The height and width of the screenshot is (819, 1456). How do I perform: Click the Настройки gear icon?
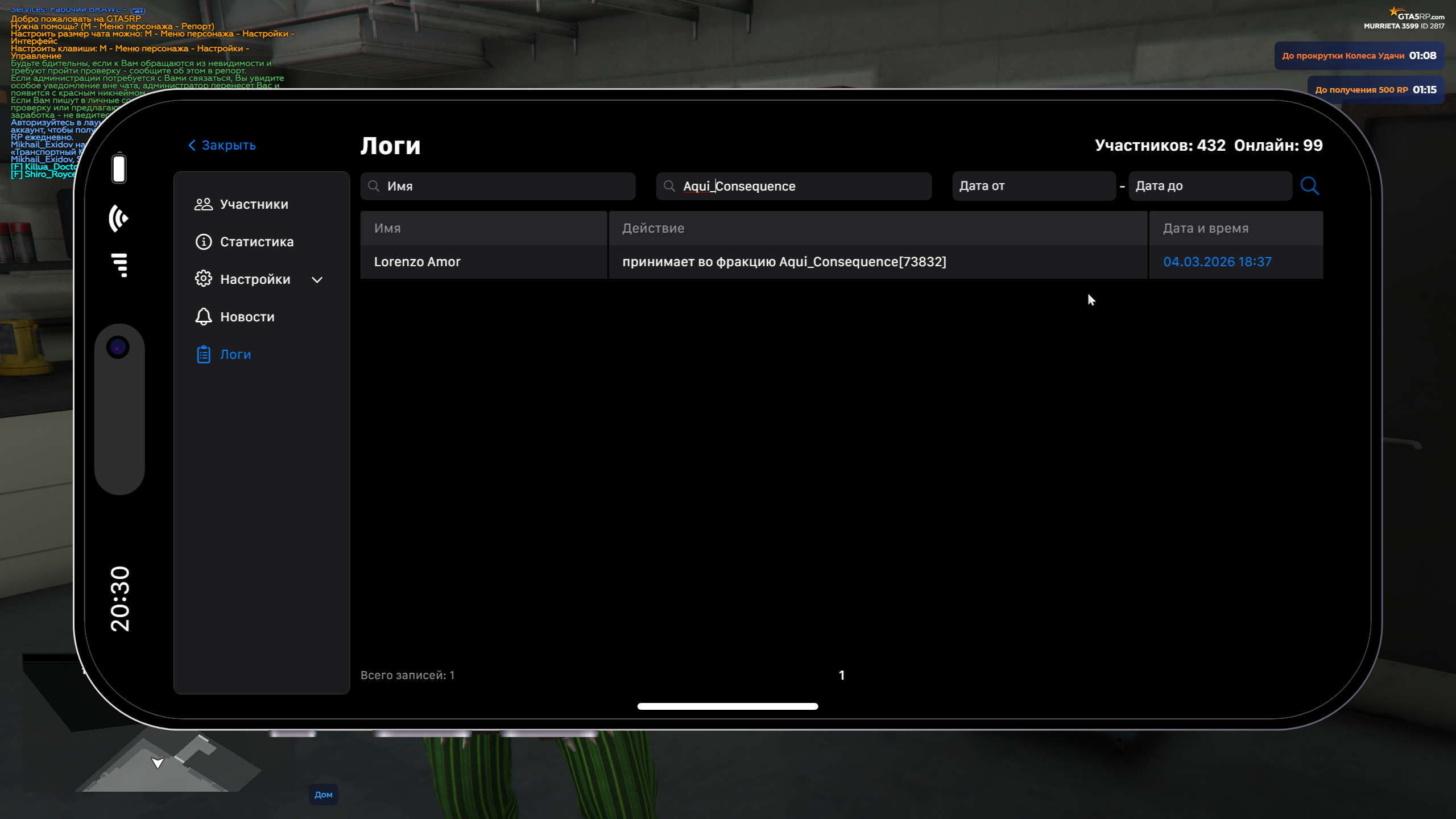203,279
